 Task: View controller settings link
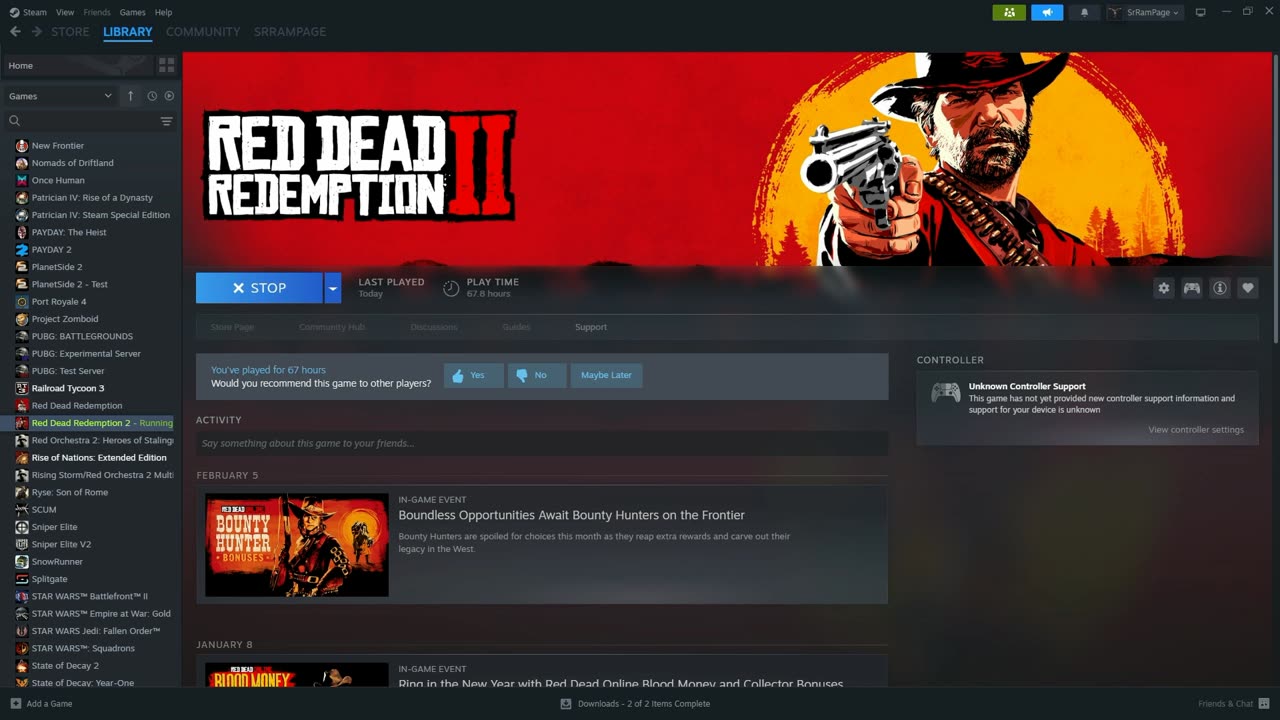tap(1196, 430)
